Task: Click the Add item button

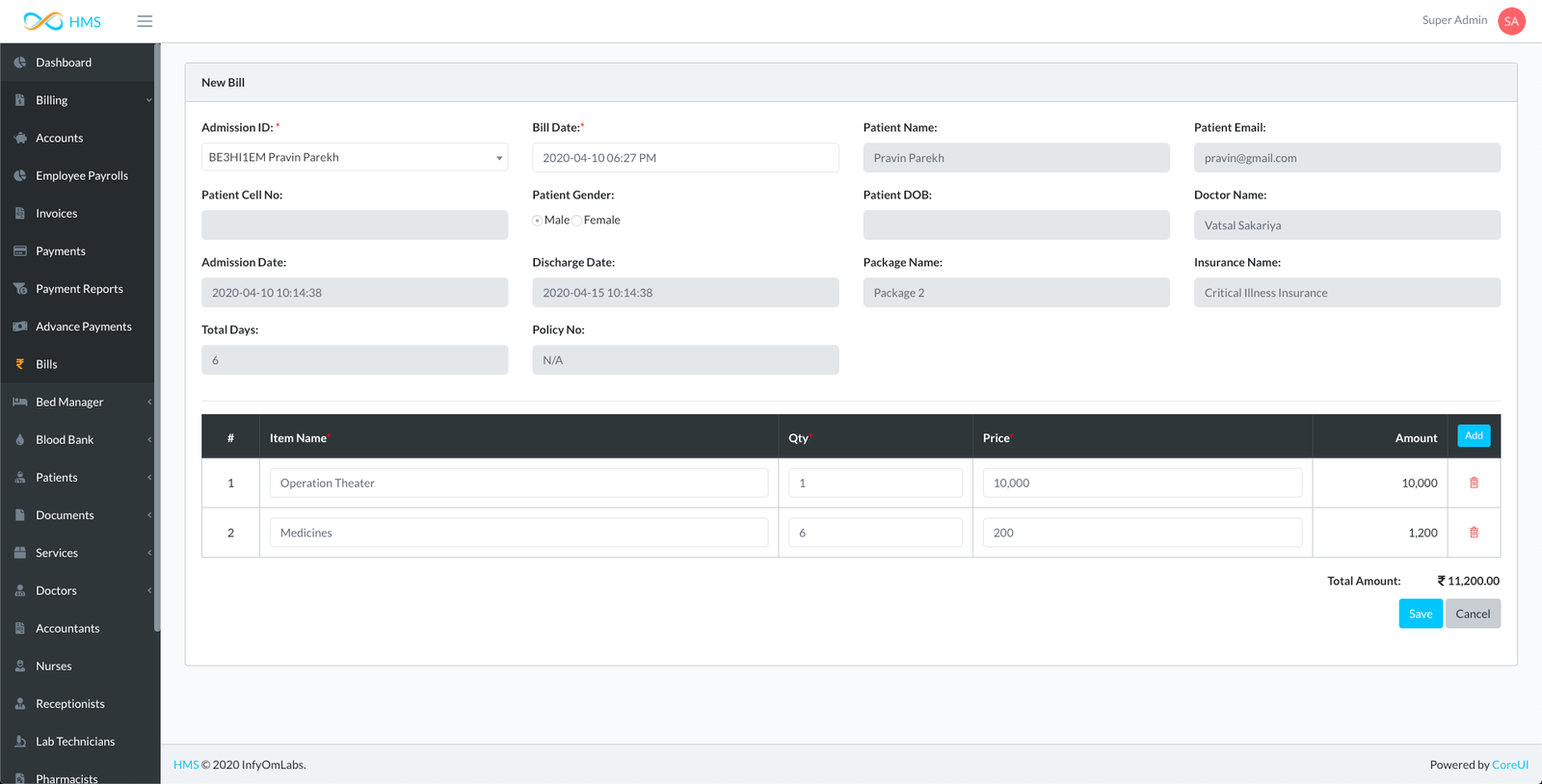Action: click(1474, 436)
